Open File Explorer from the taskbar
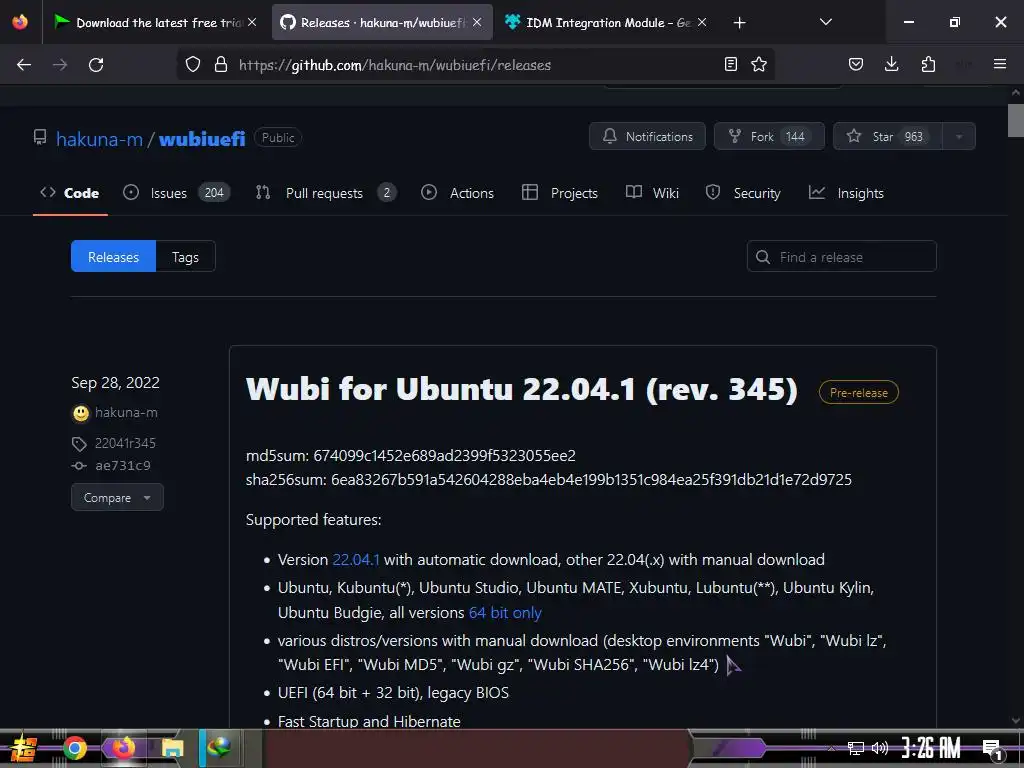 pyautogui.click(x=172, y=748)
